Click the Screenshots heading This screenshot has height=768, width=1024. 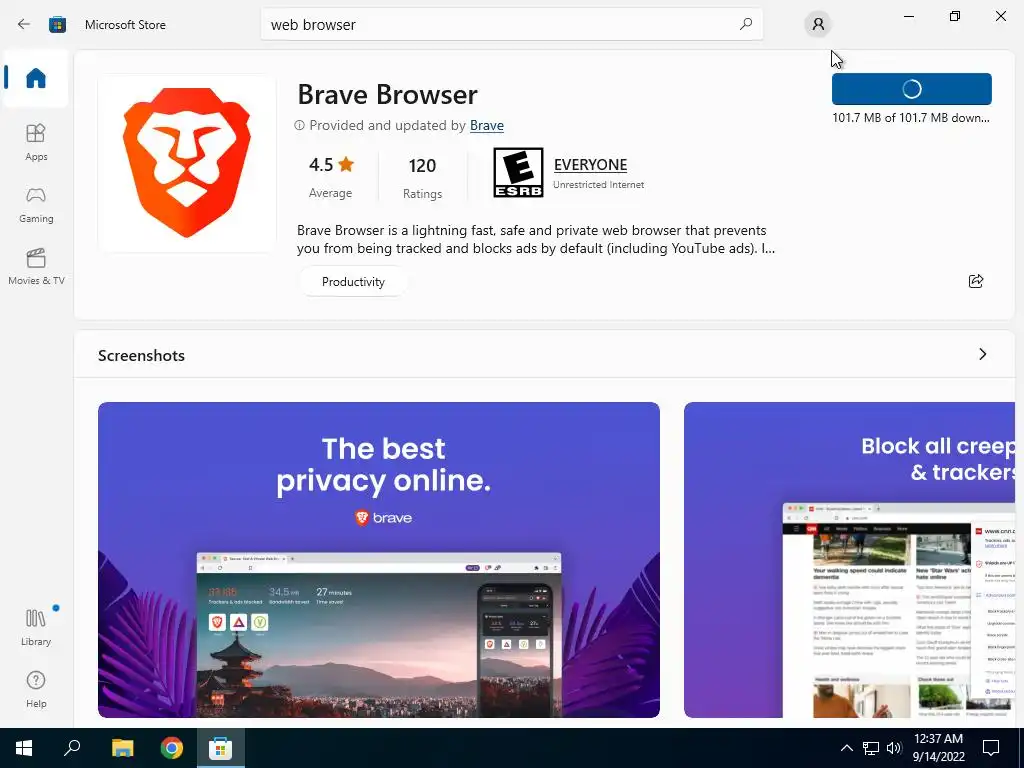pyautogui.click(x=141, y=355)
